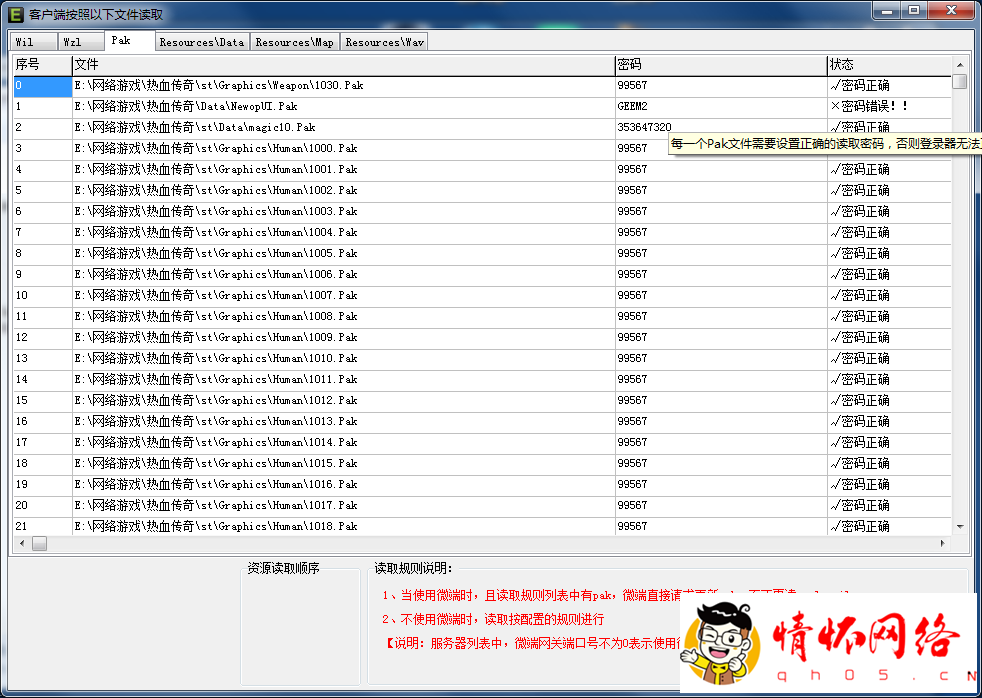Viewport: 982px width, 698px height.
Task: Click status 密码正确 in row 0
Action: coord(889,86)
